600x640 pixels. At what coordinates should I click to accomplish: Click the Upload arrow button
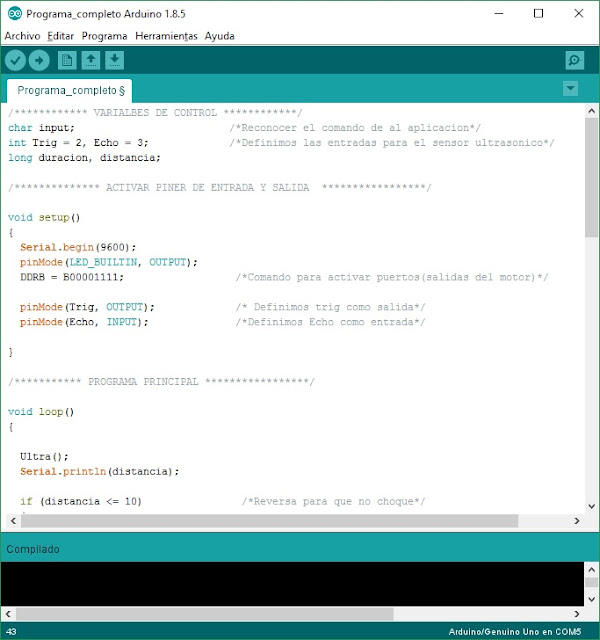pyautogui.click(x=39, y=60)
